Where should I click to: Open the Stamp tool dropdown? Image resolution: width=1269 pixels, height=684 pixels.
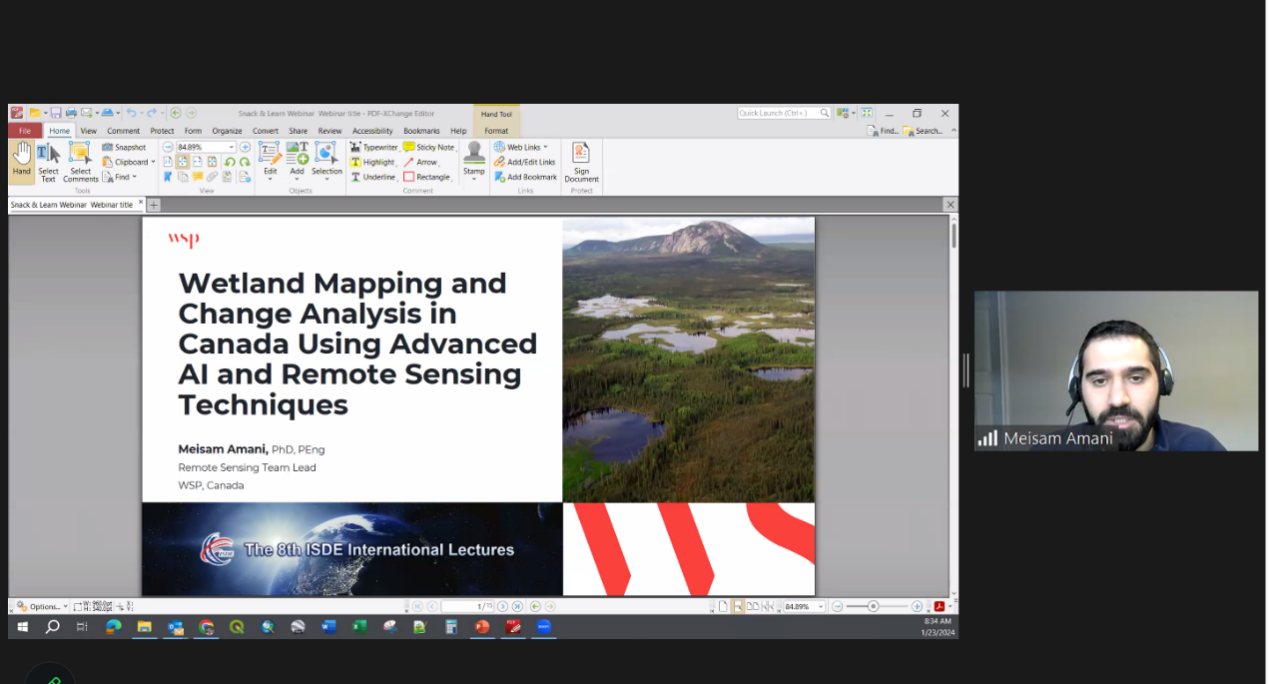[x=474, y=160]
